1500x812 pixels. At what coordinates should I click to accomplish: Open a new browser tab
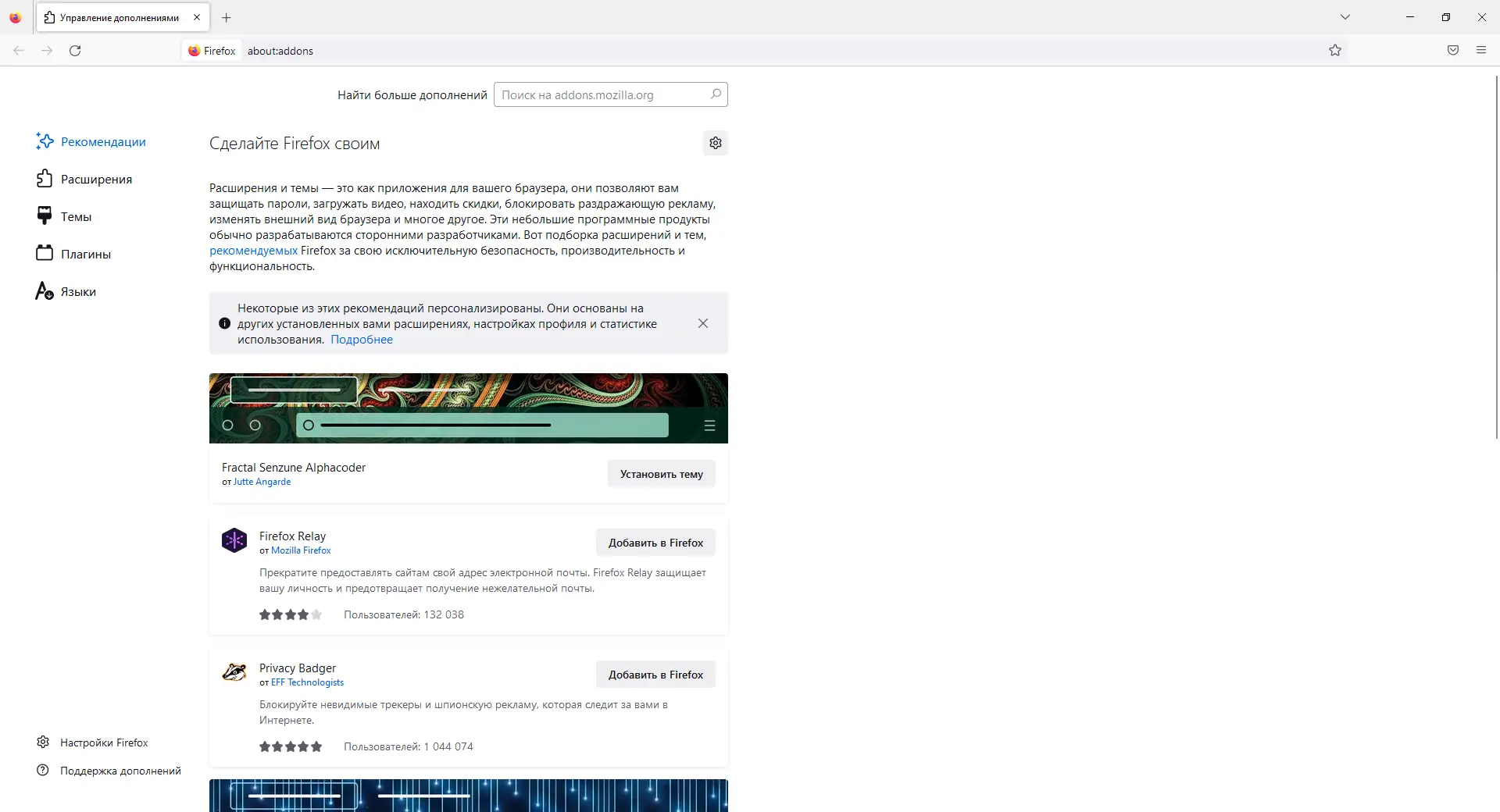(226, 17)
